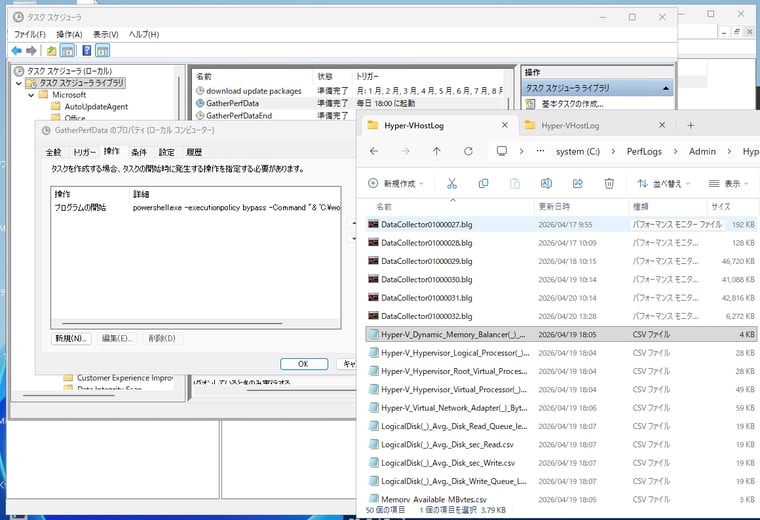
Task: Open the ヘルプ(H) menu
Action: pyautogui.click(x=144, y=34)
